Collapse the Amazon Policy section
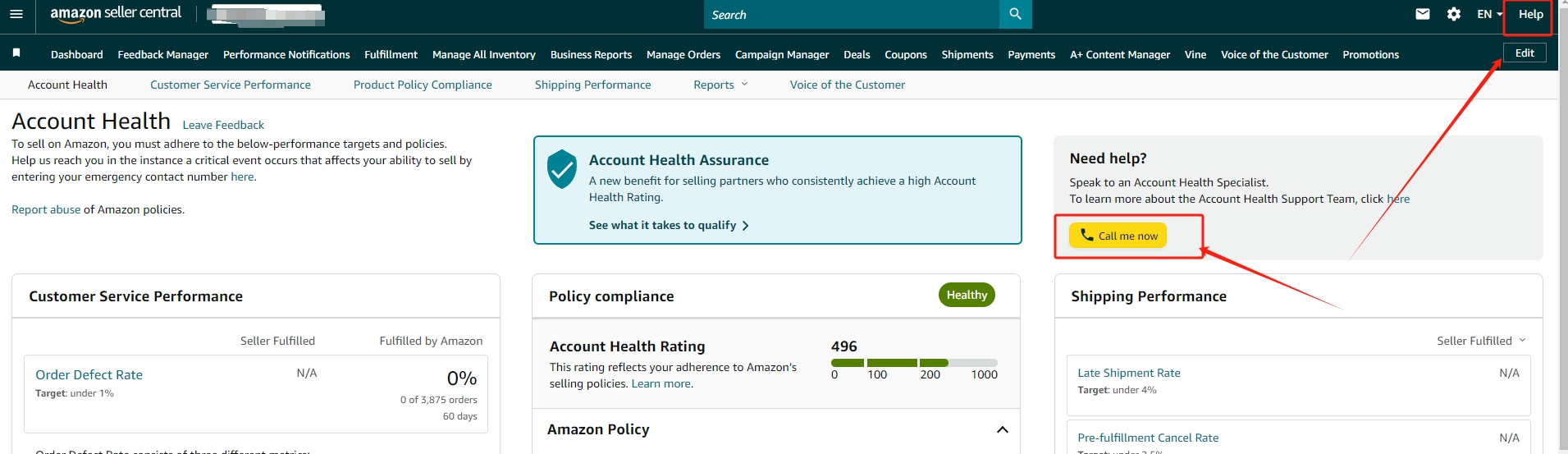 point(1002,429)
